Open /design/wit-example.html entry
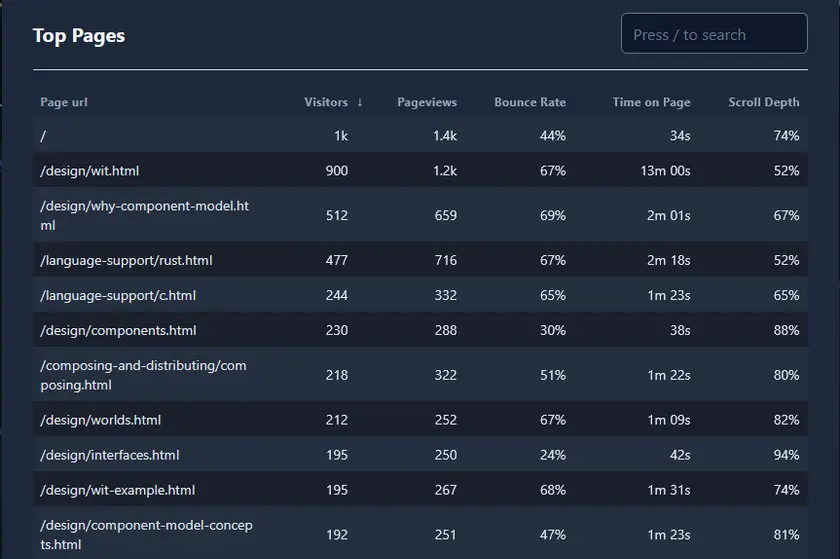 coord(117,490)
